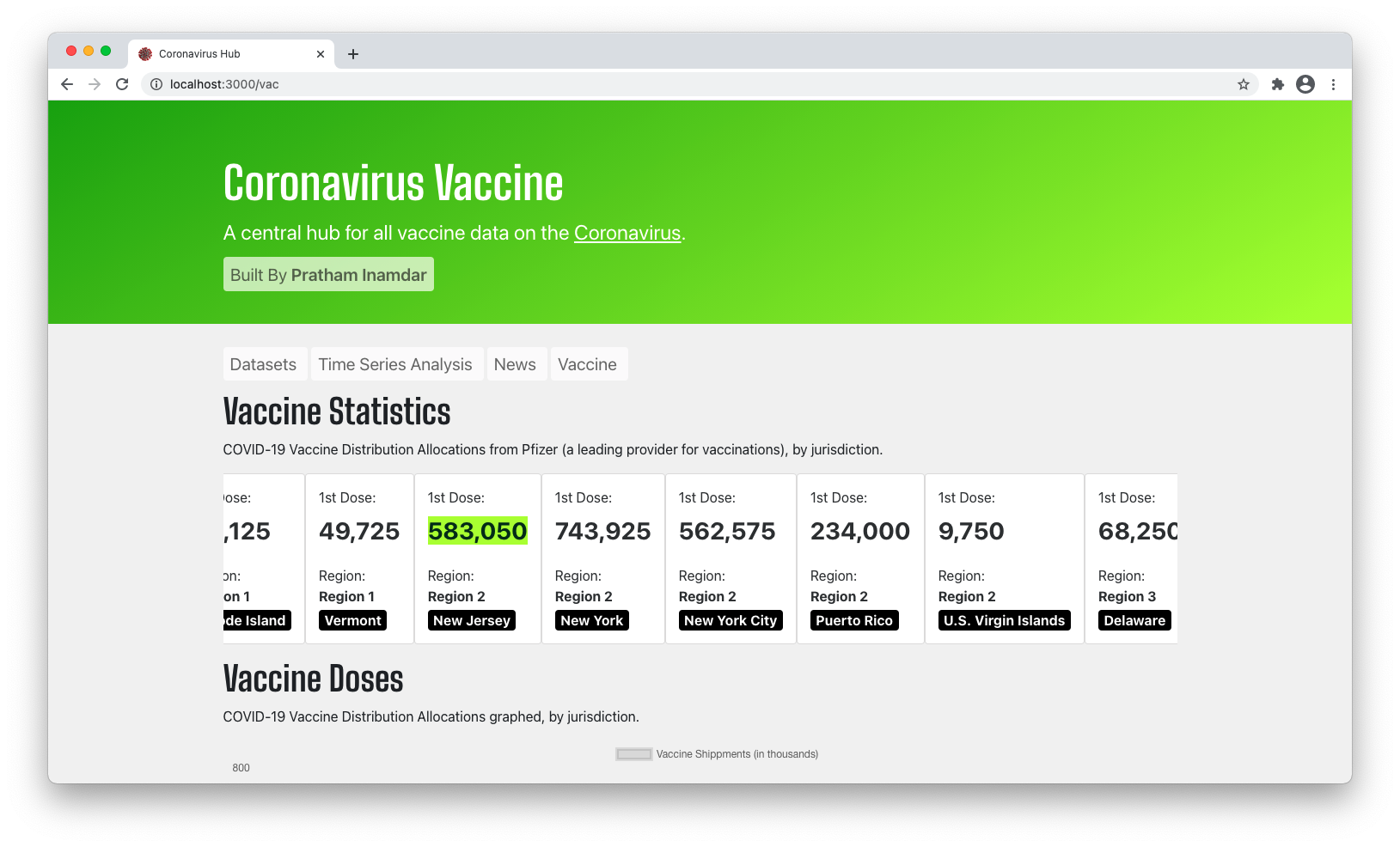Click the Vaccine Doses heading
The width and height of the screenshot is (1400, 847).
(313, 679)
